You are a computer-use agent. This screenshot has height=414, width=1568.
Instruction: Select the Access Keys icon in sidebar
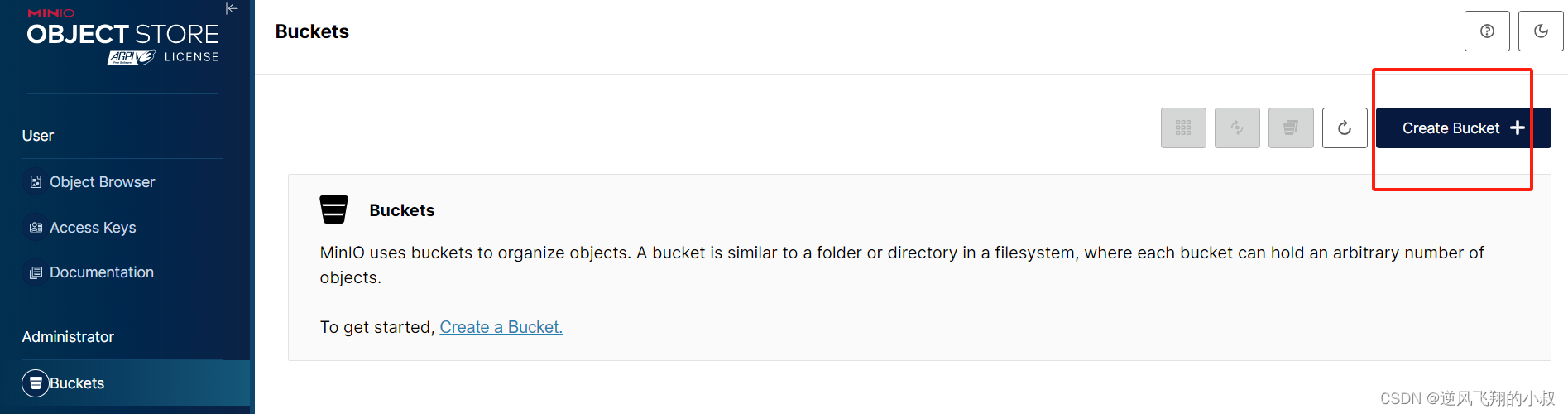point(36,228)
